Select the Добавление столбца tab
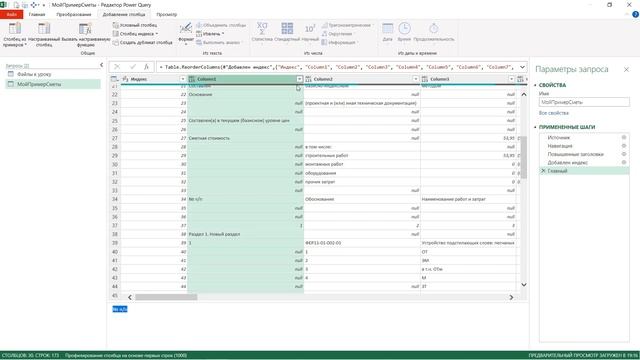 click(124, 15)
